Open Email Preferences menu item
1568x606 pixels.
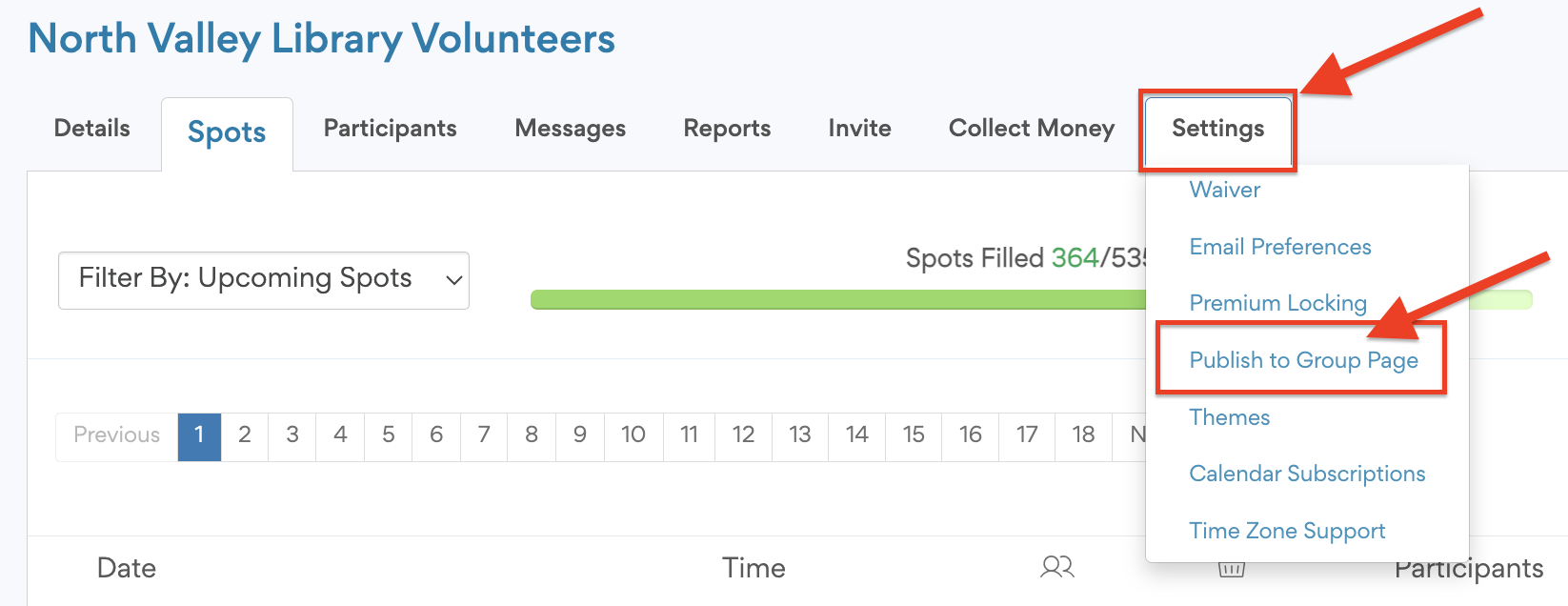pos(1279,247)
